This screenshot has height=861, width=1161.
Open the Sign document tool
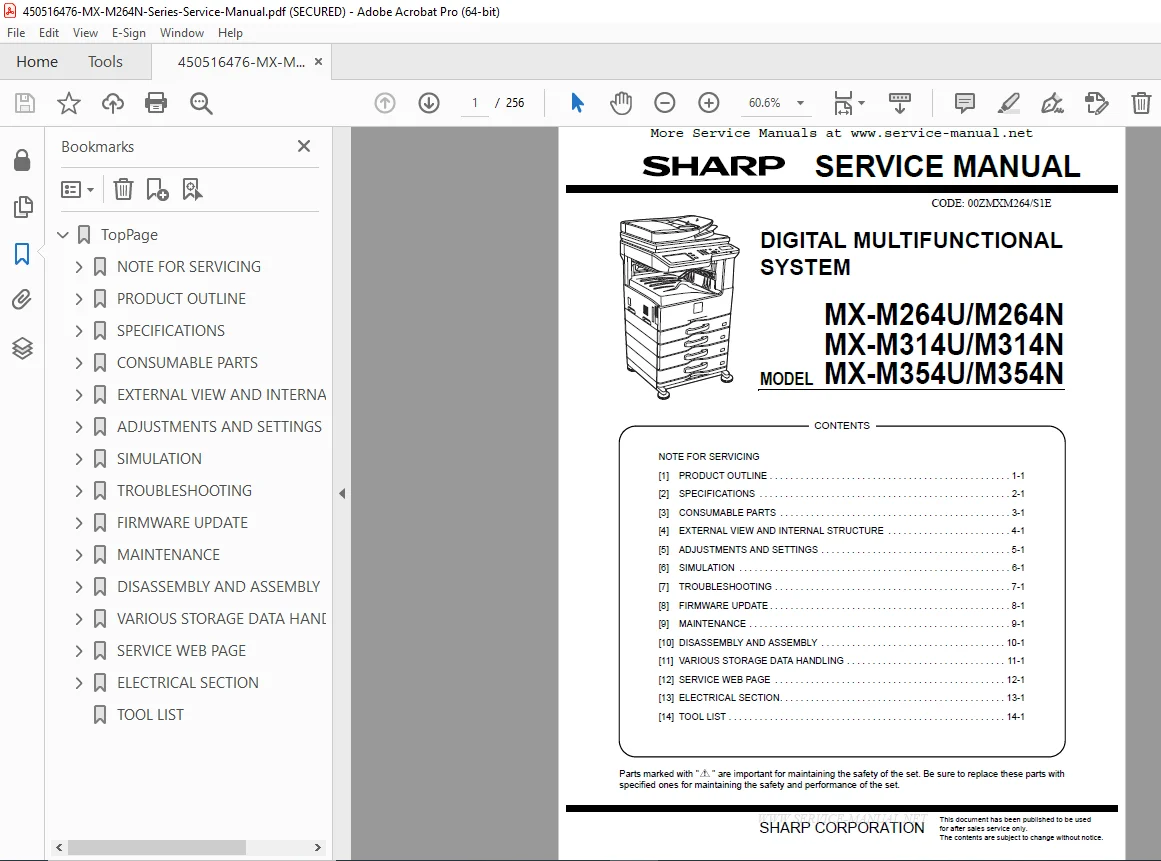1052,103
